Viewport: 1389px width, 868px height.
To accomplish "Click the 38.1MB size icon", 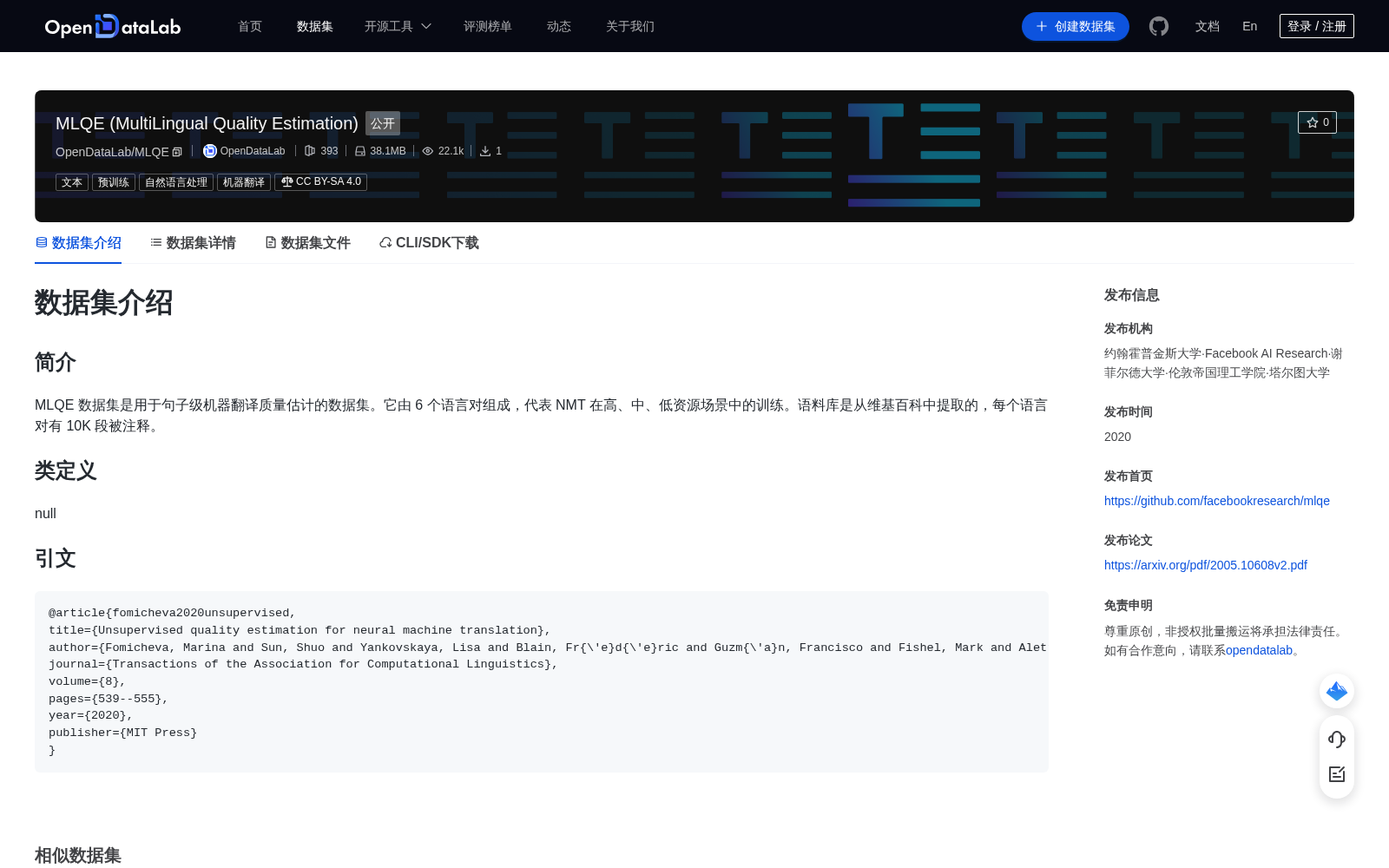I will [360, 151].
